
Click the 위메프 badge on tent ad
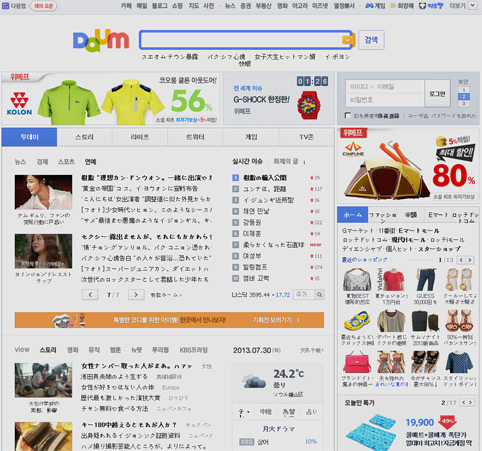(353, 133)
